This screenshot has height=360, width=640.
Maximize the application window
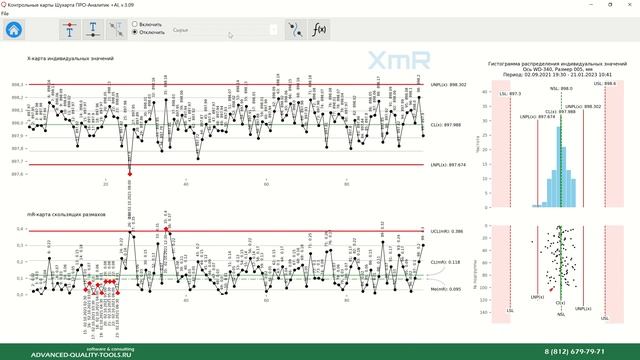[x=610, y=4]
